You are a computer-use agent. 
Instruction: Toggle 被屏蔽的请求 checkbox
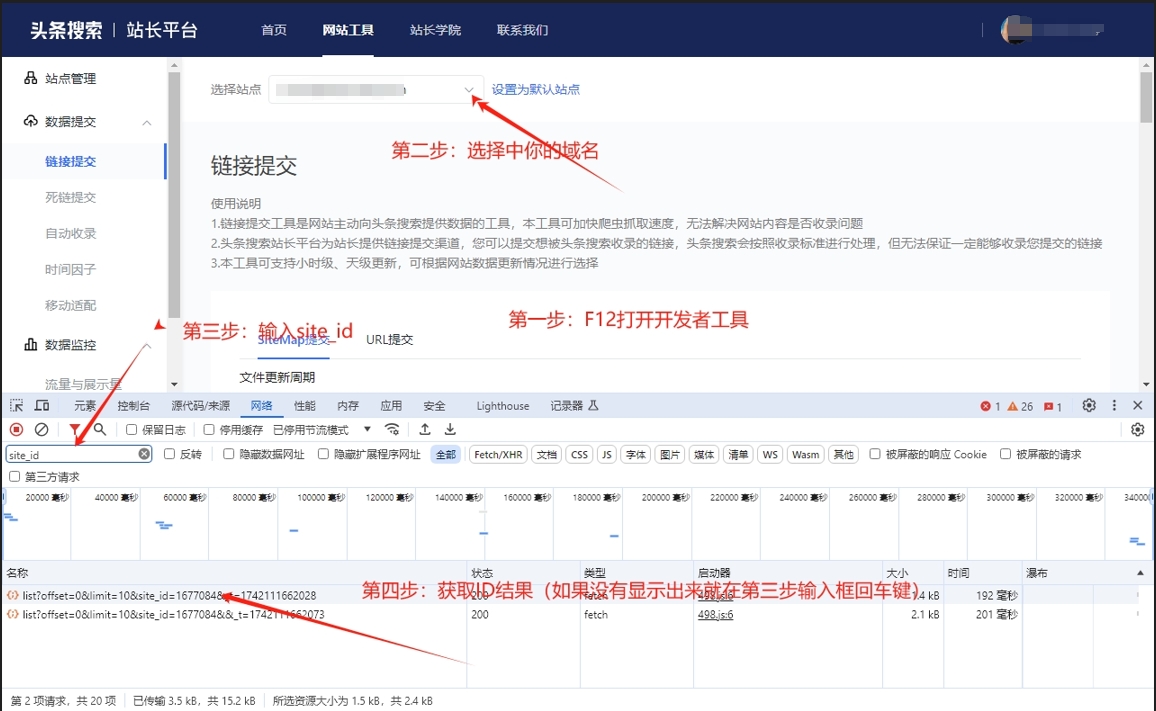[x=1005, y=454]
